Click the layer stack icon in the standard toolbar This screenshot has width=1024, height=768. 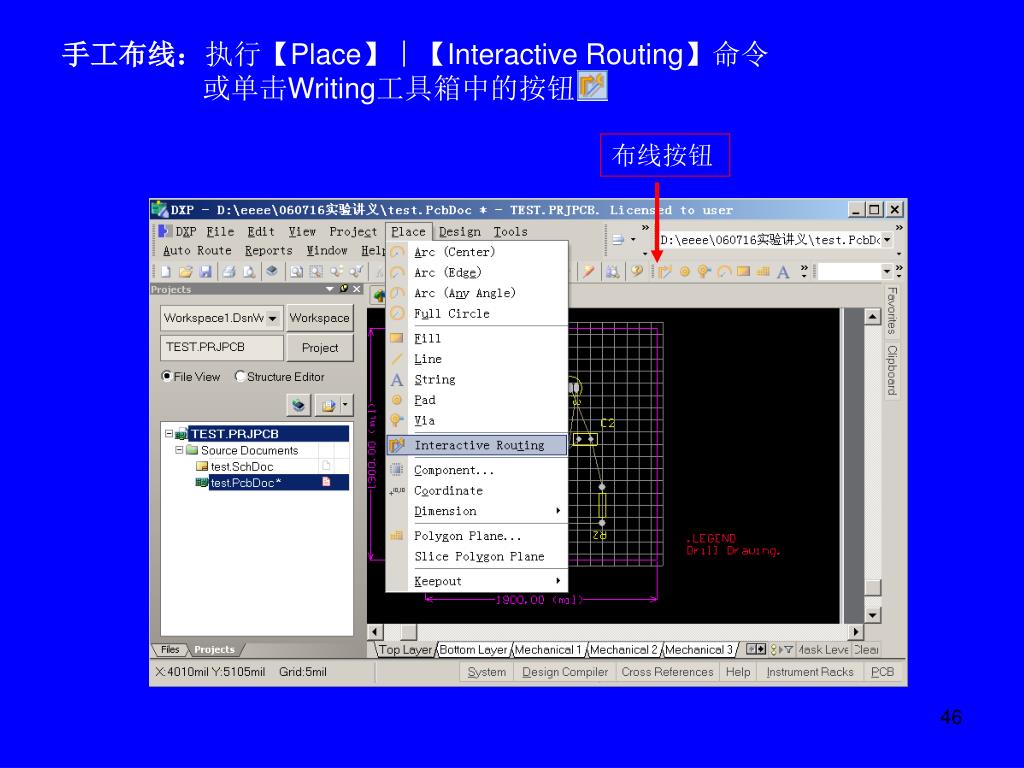point(272,272)
